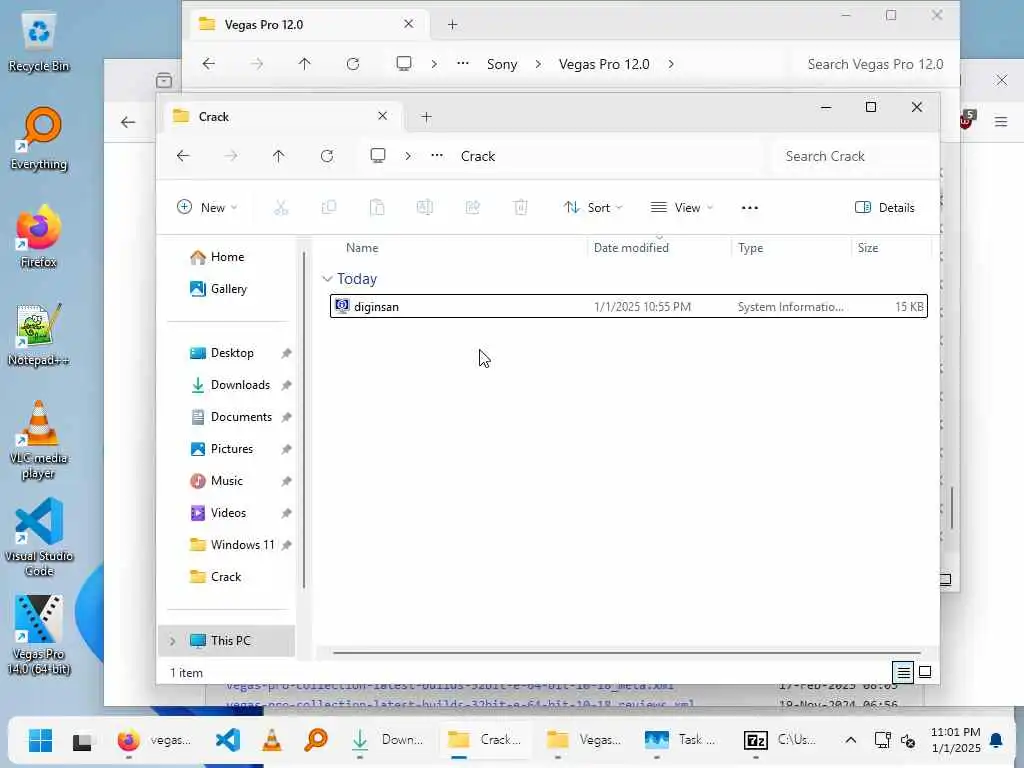The image size is (1024, 768).
Task: Toggle the Details pane button
Action: click(885, 208)
